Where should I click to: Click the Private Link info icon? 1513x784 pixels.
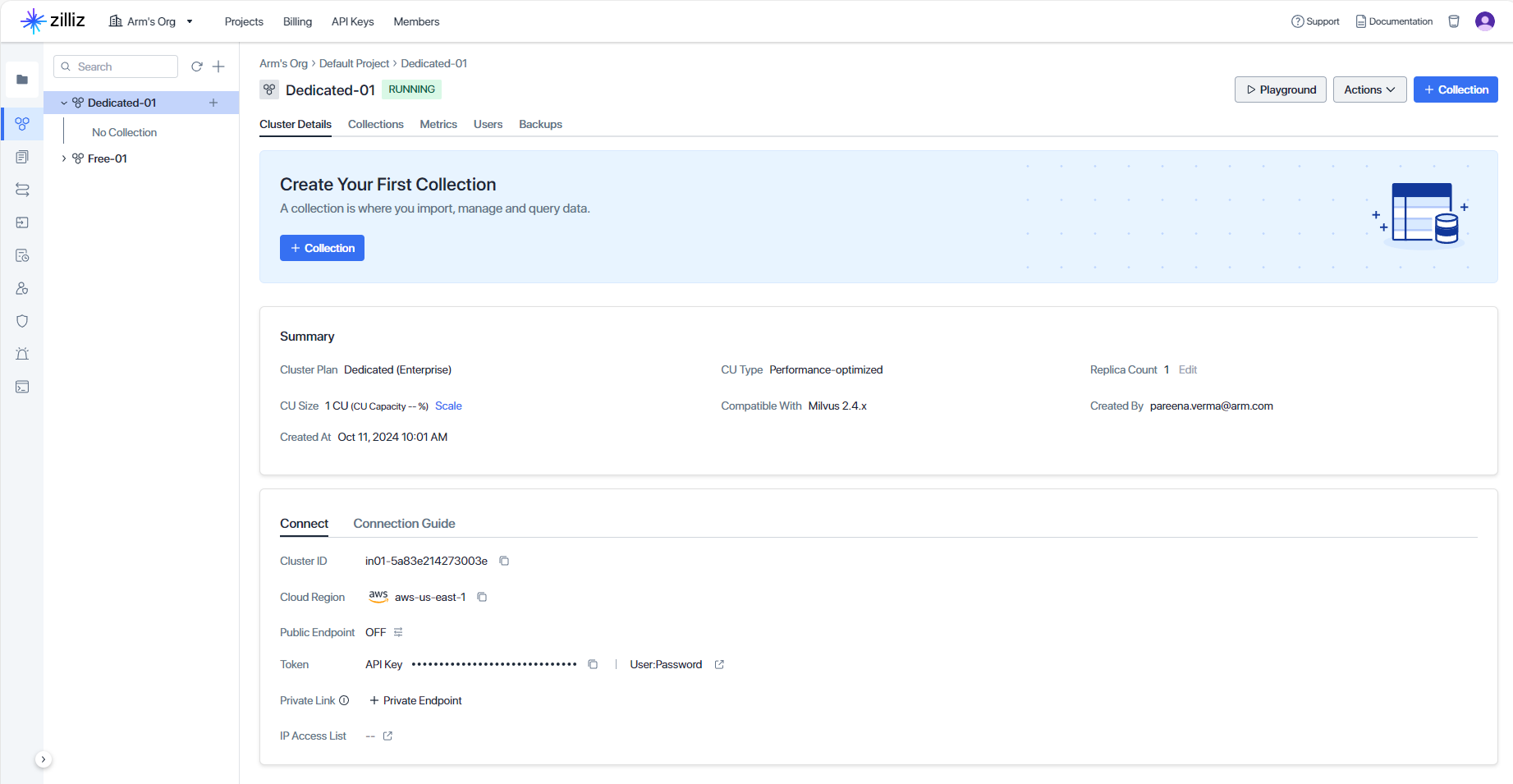click(344, 700)
